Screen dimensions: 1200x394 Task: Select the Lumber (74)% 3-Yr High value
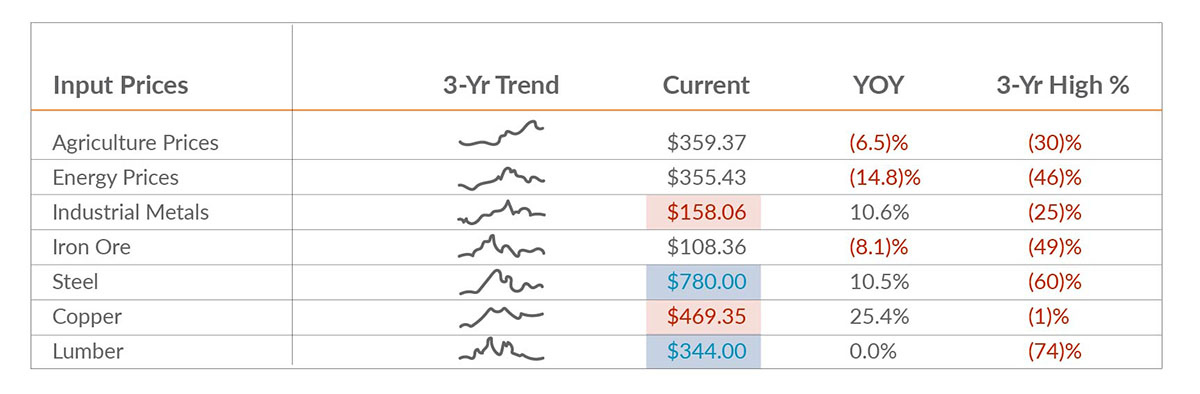point(1055,352)
